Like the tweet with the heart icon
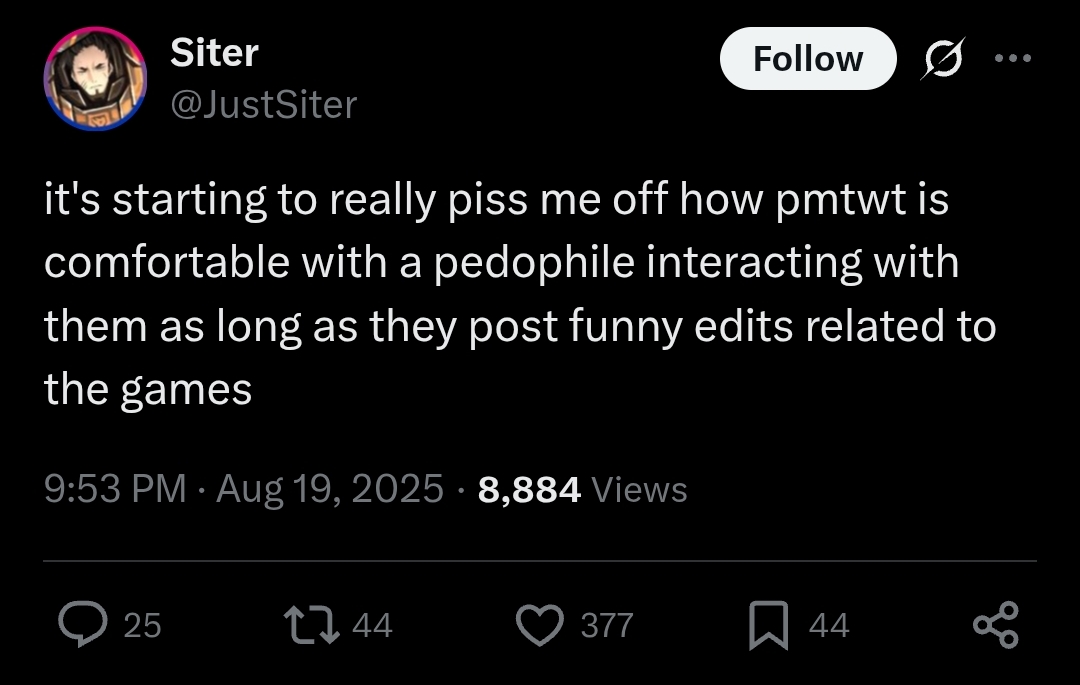 click(x=541, y=625)
